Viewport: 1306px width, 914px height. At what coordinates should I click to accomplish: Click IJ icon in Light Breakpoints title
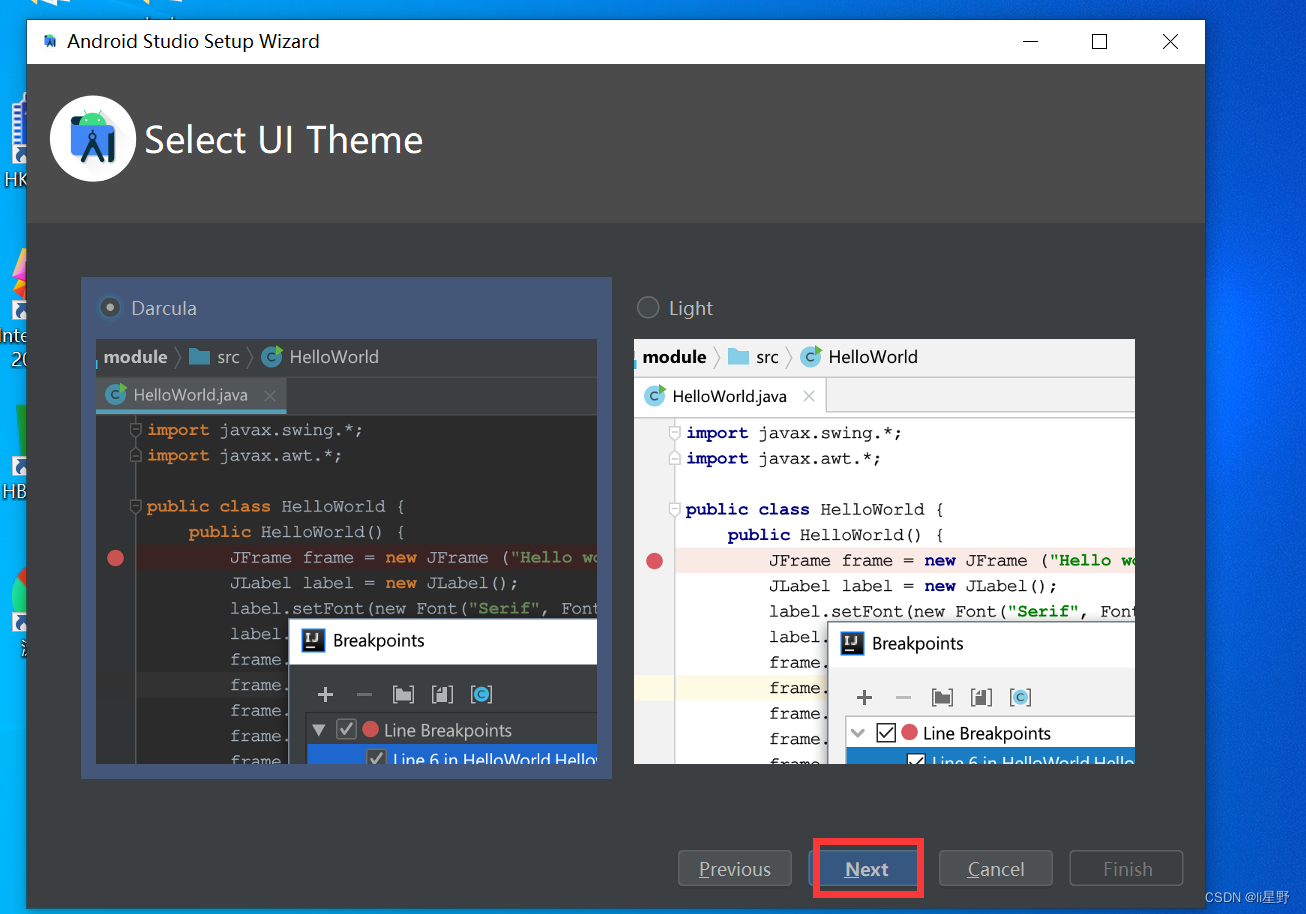tap(852, 643)
